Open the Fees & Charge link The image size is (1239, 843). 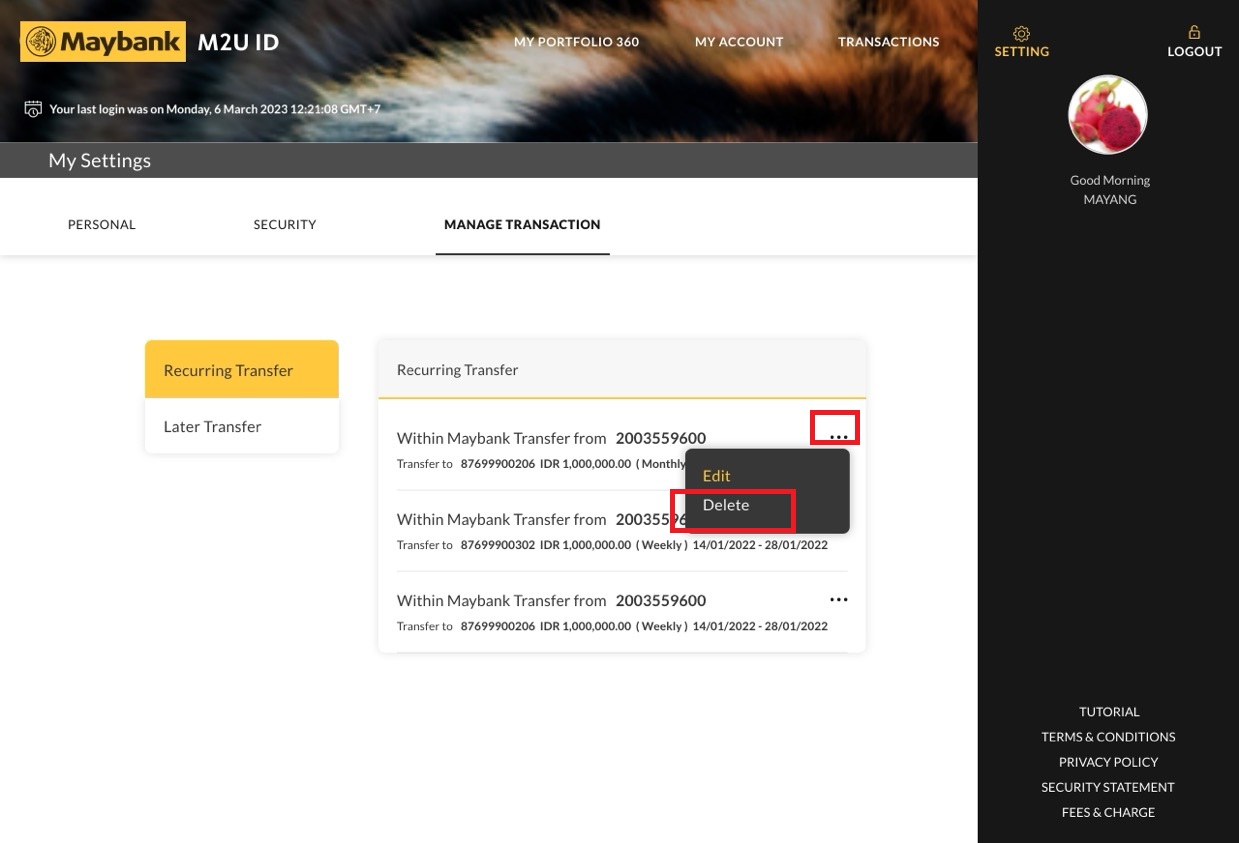point(1108,812)
